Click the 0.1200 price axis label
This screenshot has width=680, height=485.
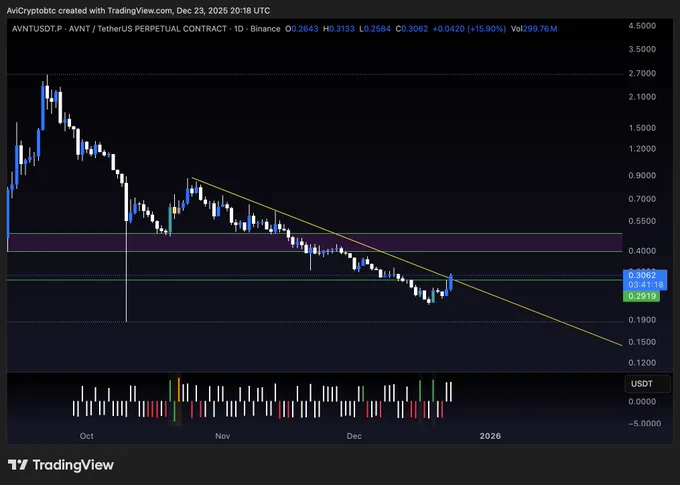[642, 363]
